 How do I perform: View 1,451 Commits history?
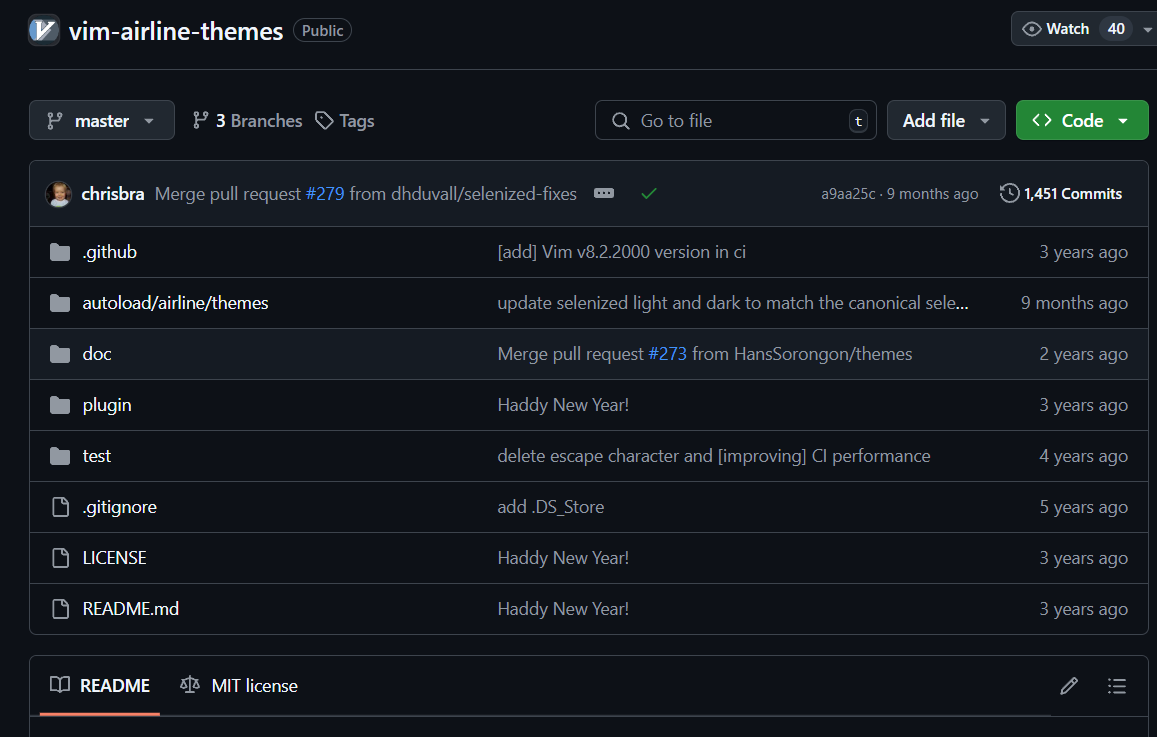tap(1061, 193)
